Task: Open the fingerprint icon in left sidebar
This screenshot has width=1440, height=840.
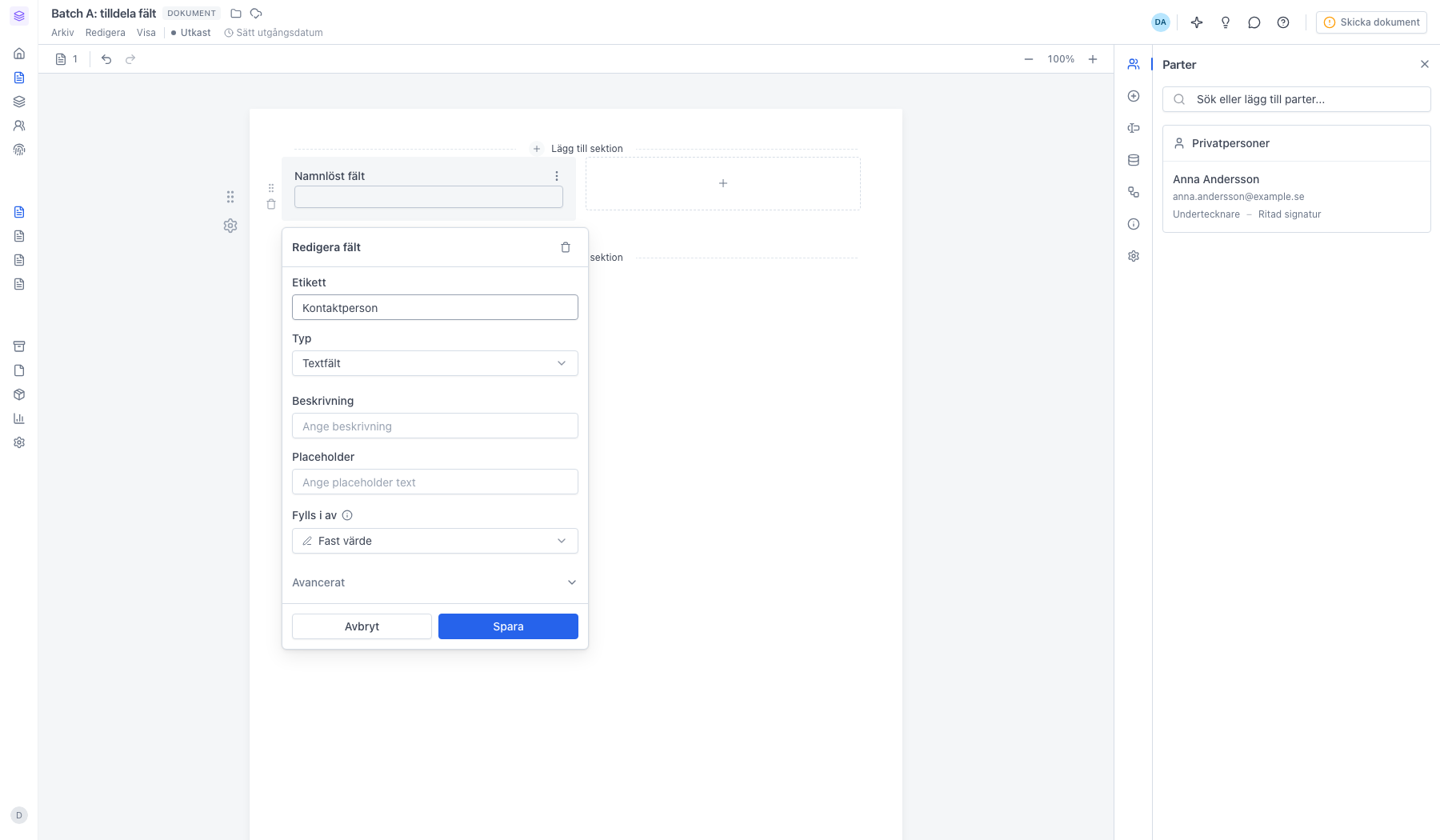Action: click(19, 150)
